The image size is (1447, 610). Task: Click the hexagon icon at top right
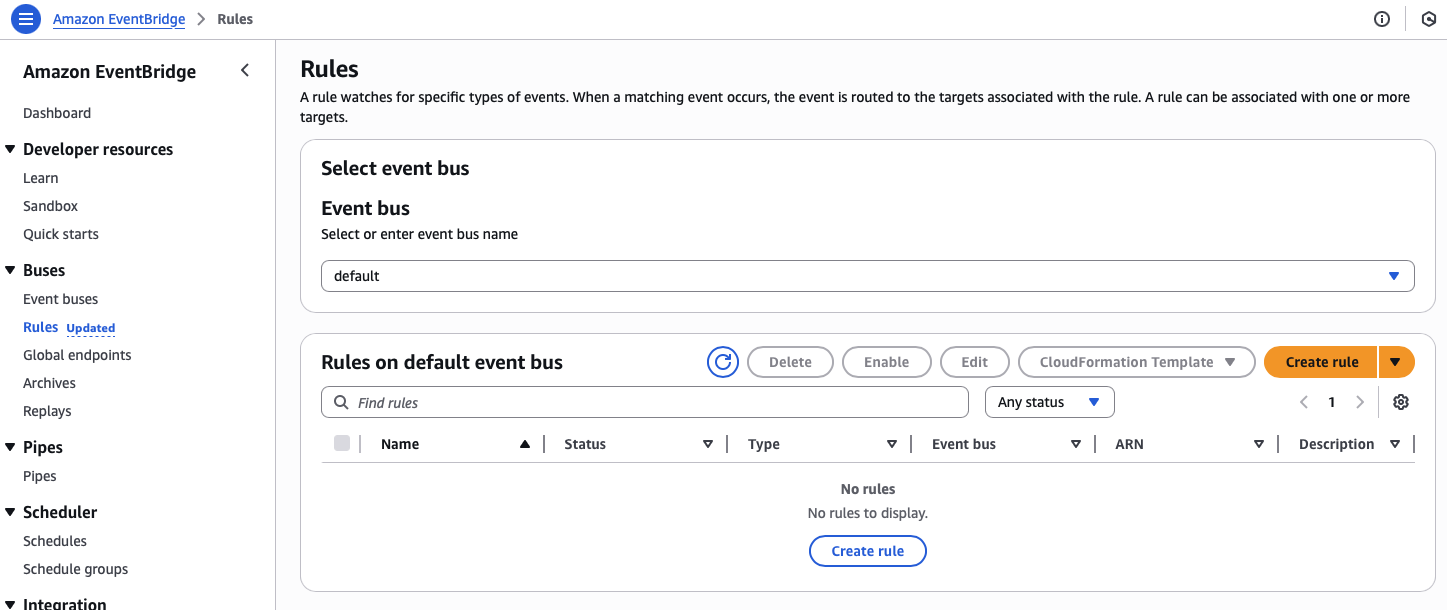(x=1428, y=19)
